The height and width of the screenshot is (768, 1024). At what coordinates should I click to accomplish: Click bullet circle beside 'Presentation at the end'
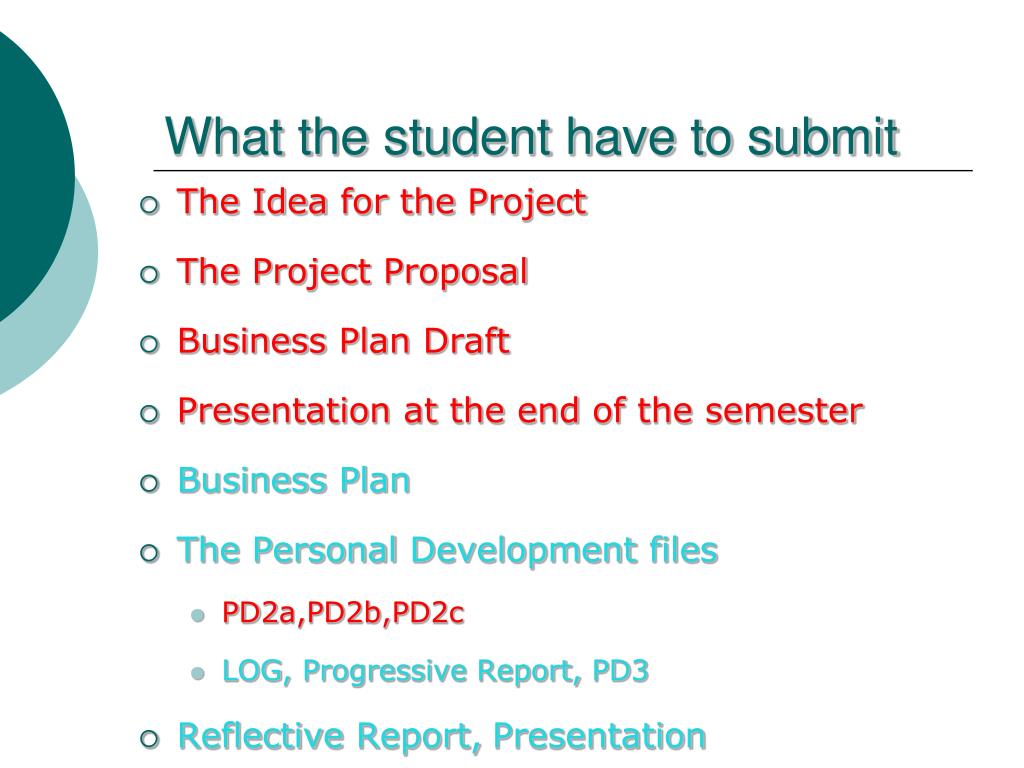[150, 414]
